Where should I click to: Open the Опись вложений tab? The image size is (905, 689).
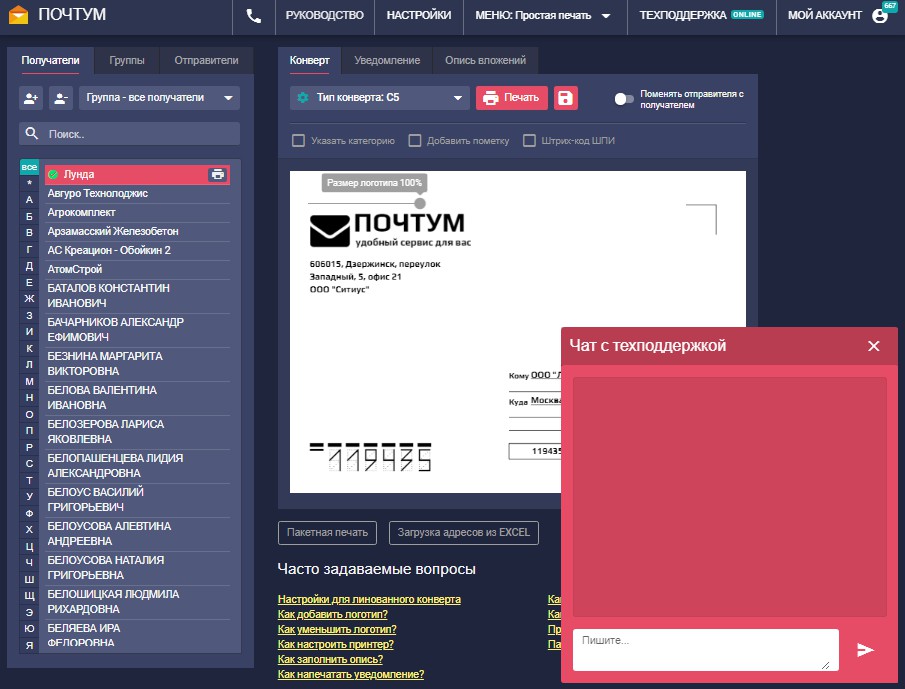[485, 61]
